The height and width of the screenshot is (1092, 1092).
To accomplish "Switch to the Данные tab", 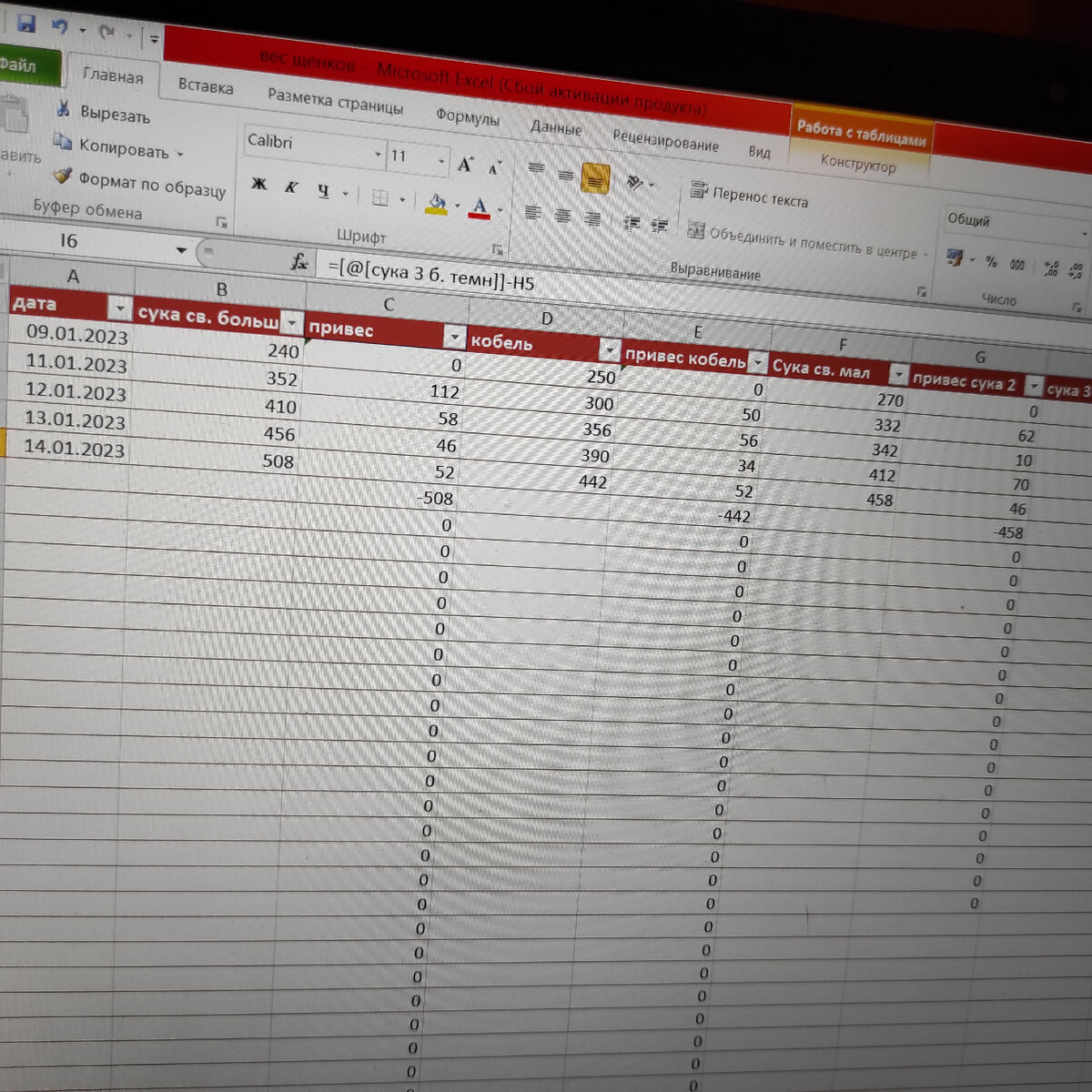I will [x=556, y=127].
